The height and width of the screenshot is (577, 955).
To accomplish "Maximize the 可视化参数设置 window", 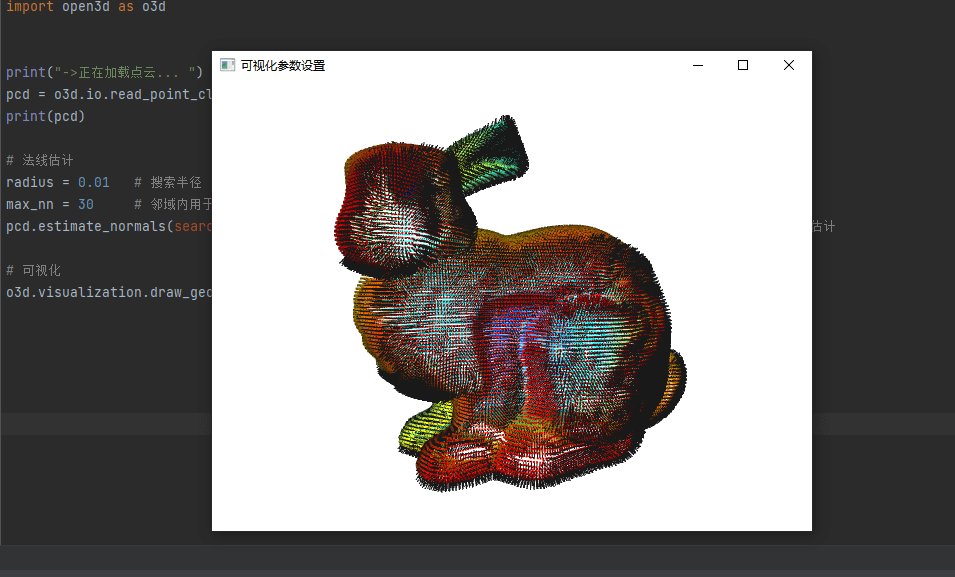I will [x=743, y=65].
